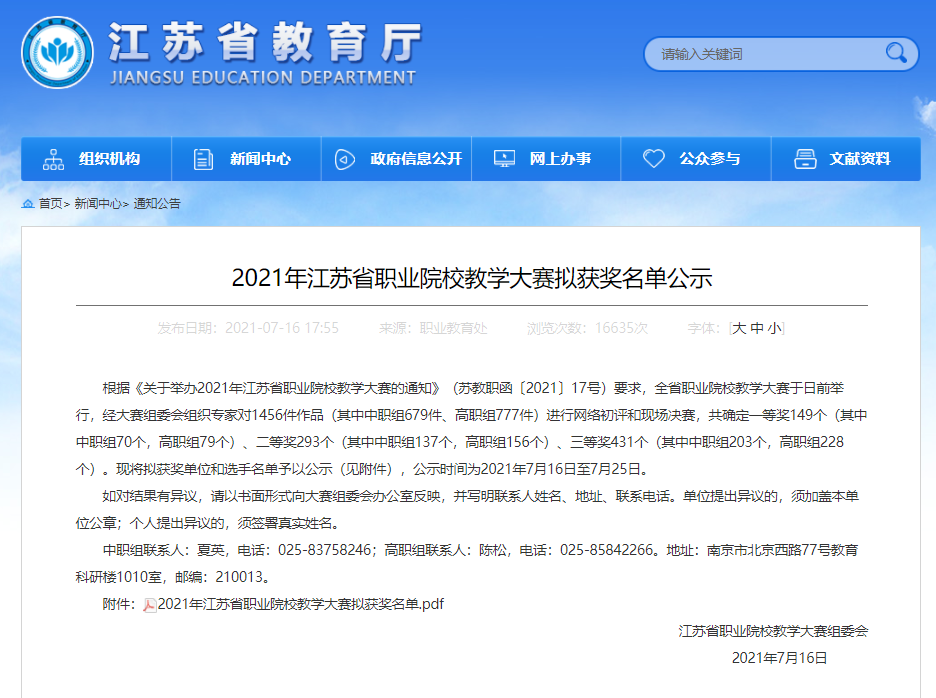Click the PDF icon beside the attachment
The height and width of the screenshot is (698, 936).
coord(150,605)
